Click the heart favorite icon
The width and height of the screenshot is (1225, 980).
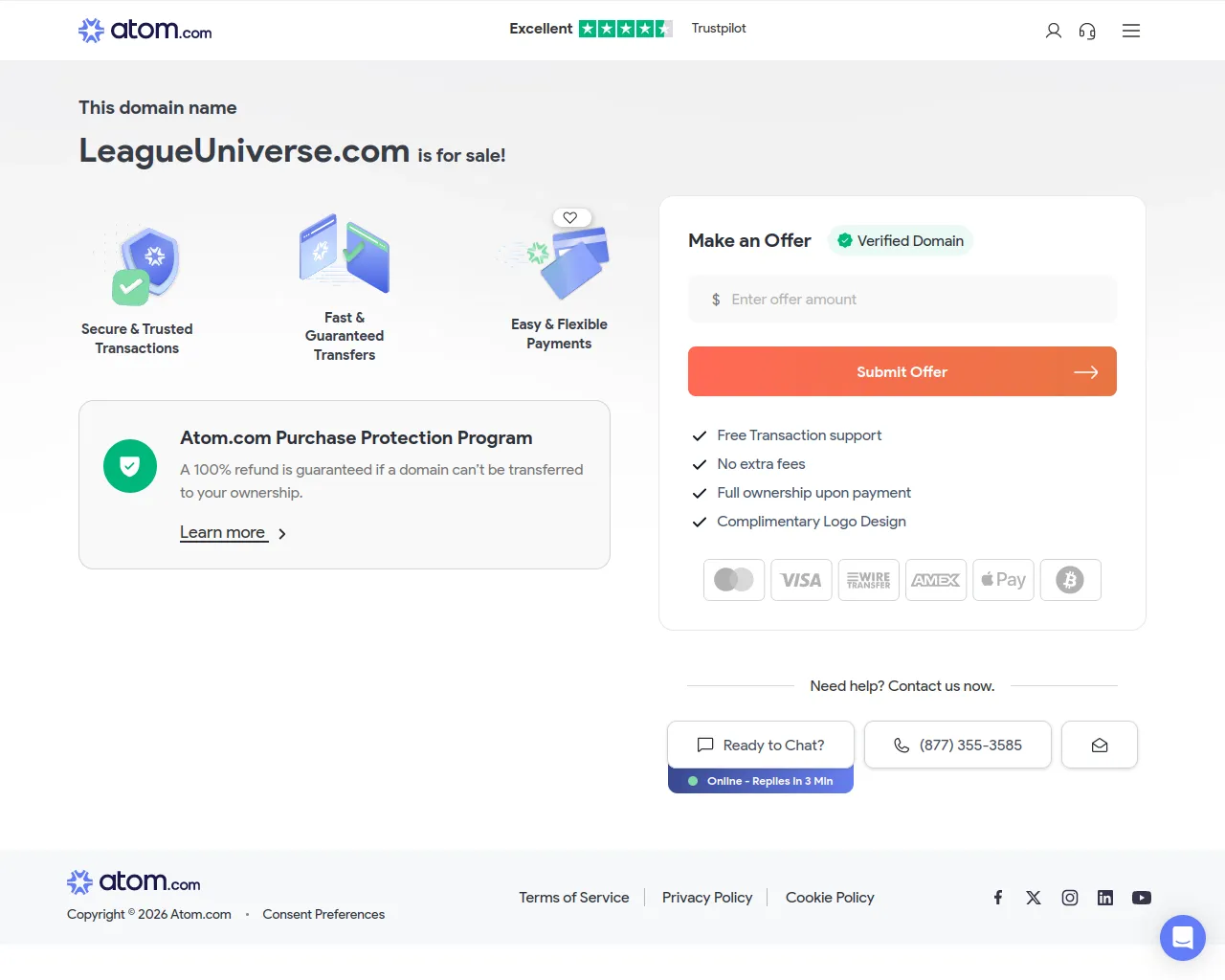coord(570,217)
